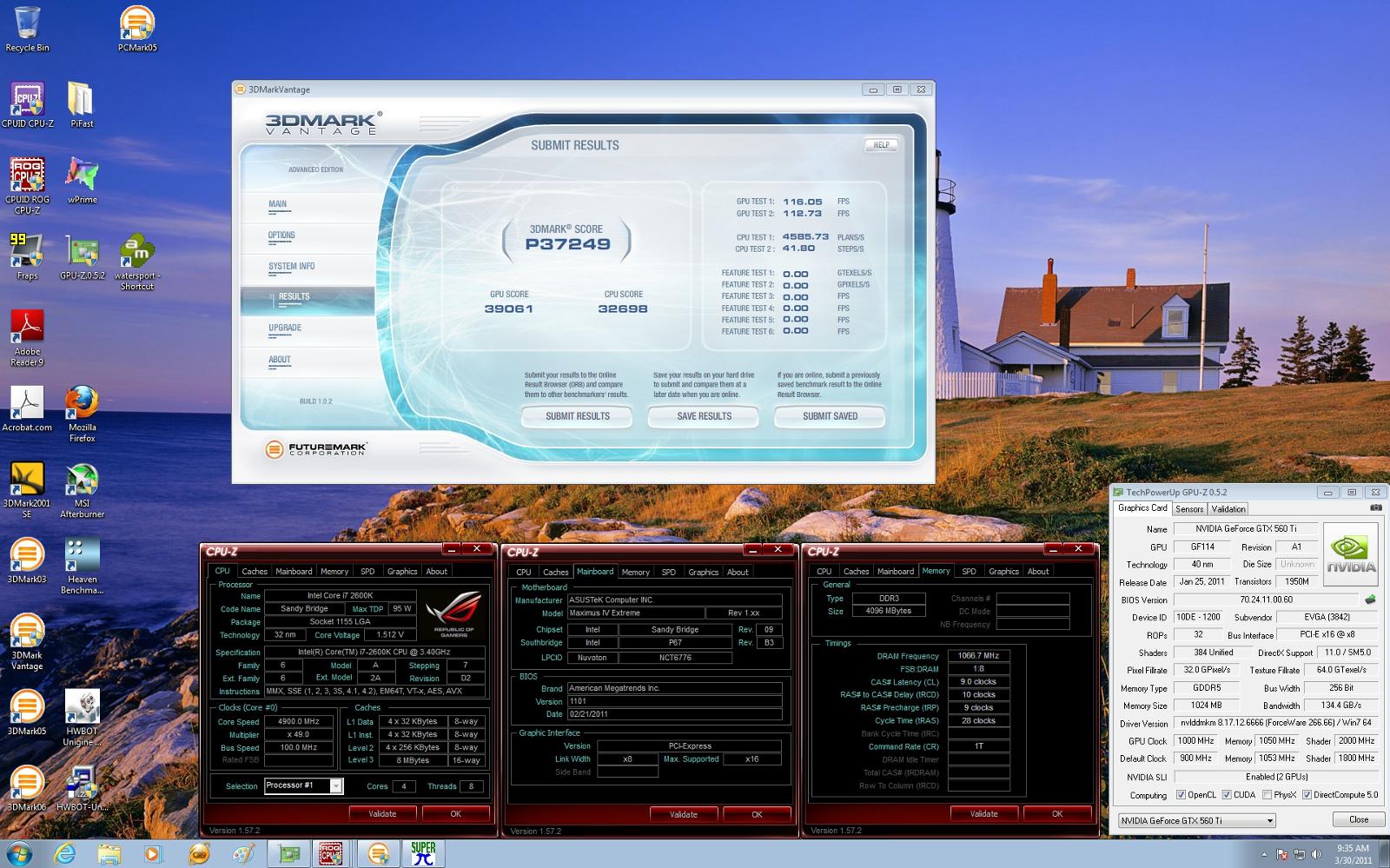The width and height of the screenshot is (1390, 868).
Task: Select UPGRADE in 3DMark Vantage sidebar
Action: click(285, 328)
